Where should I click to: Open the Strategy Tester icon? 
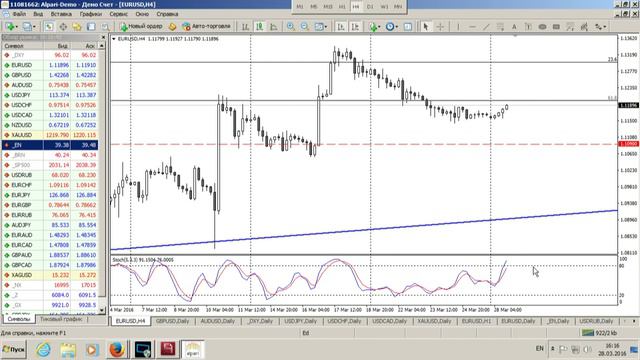(x=105, y=27)
